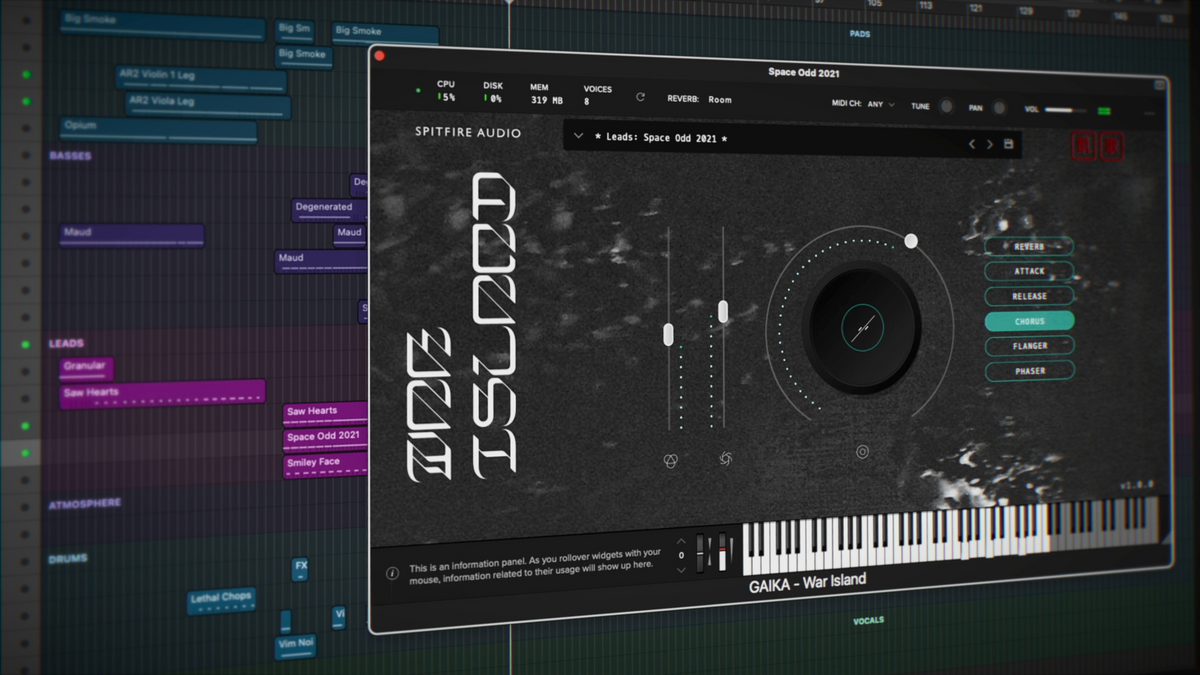
Task: Open the MIDI channel ANY dropdown
Action: click(882, 104)
